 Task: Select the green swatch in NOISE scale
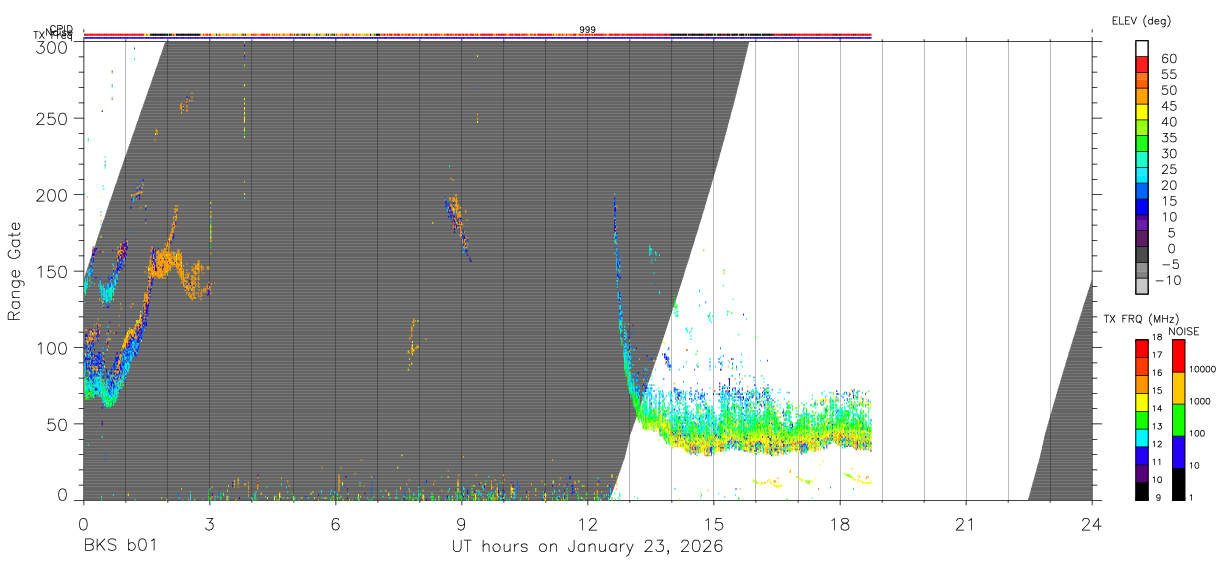[1179, 420]
